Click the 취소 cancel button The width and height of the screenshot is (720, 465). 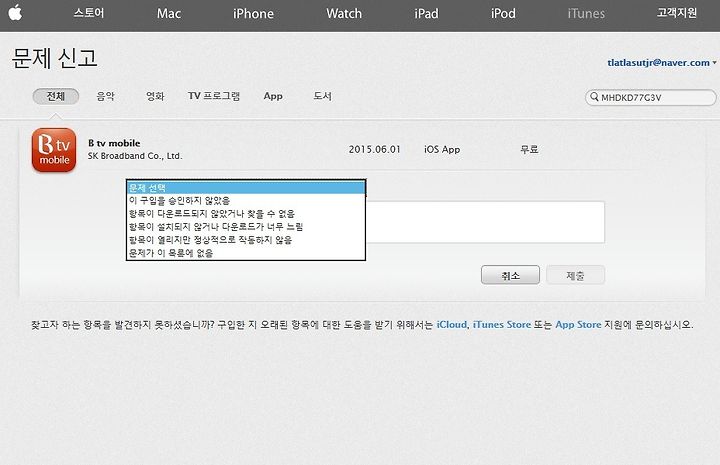coord(510,275)
